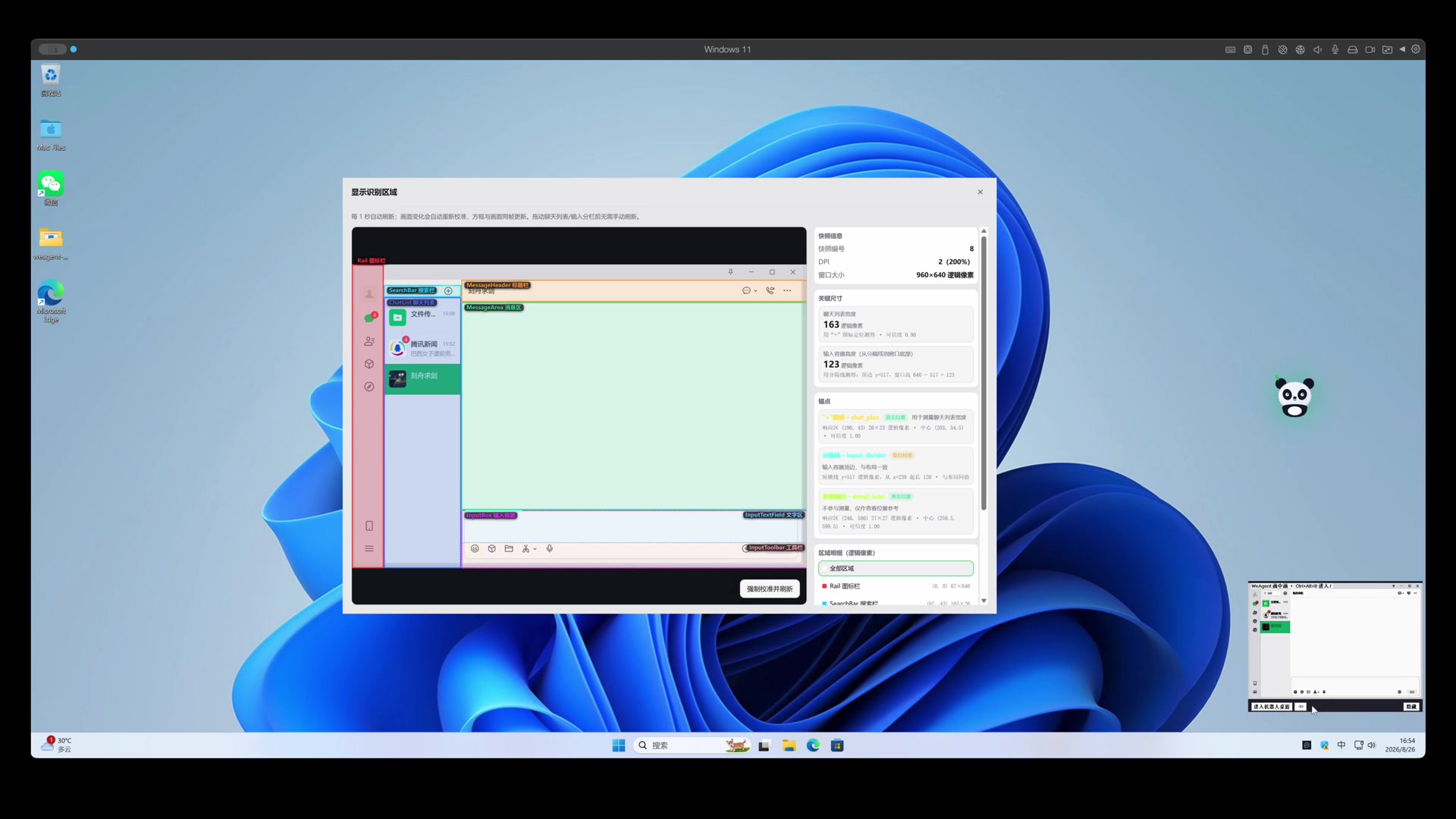The width and height of the screenshot is (1456, 819).
Task: Click the microphone icon in the chat input toolbar
Action: (550, 548)
